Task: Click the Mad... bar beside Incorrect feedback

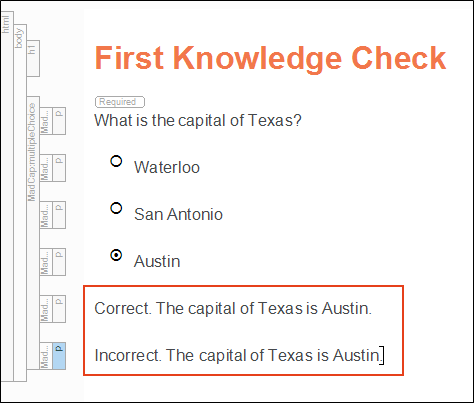Action: tap(46, 356)
